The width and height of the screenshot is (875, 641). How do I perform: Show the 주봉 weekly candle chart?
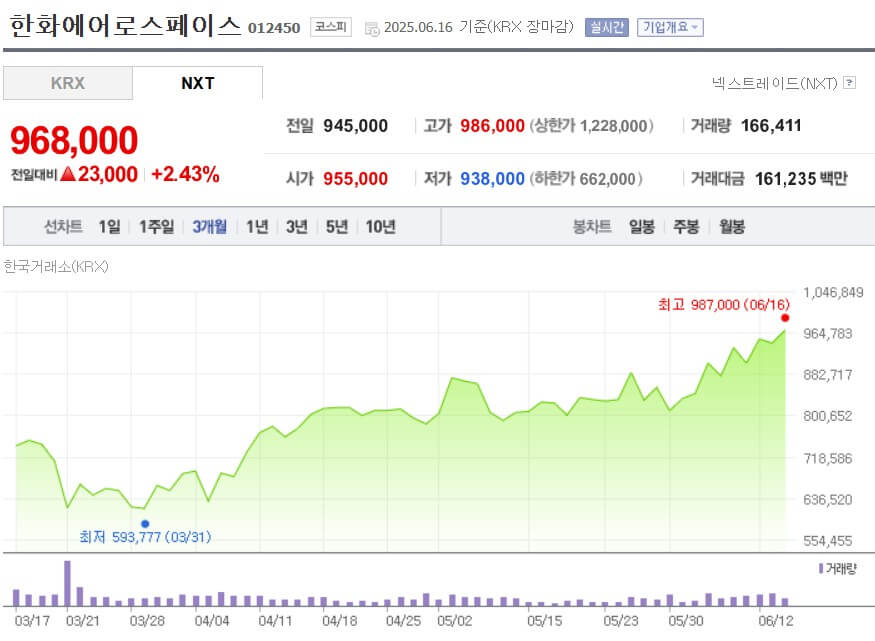pyautogui.click(x=686, y=226)
